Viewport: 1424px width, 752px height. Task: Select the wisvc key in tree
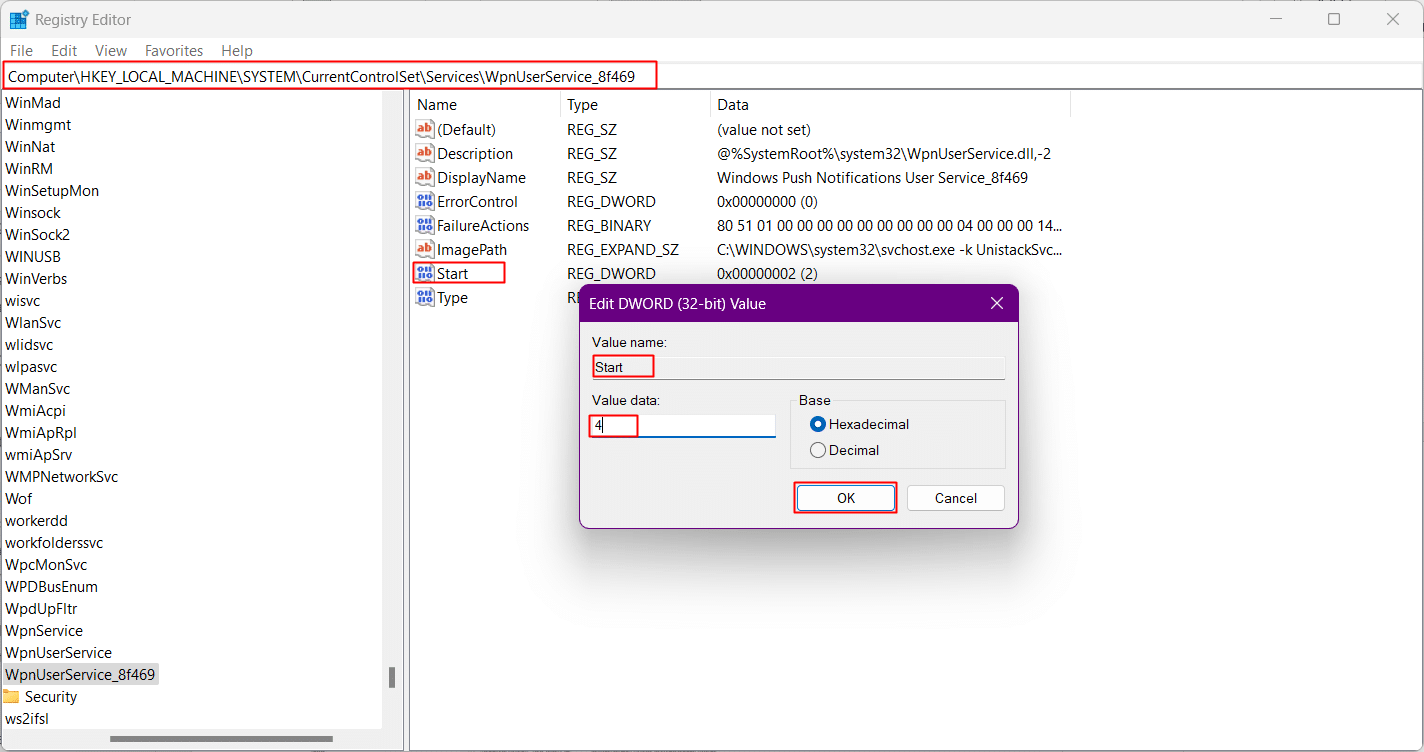pyautogui.click(x=23, y=300)
